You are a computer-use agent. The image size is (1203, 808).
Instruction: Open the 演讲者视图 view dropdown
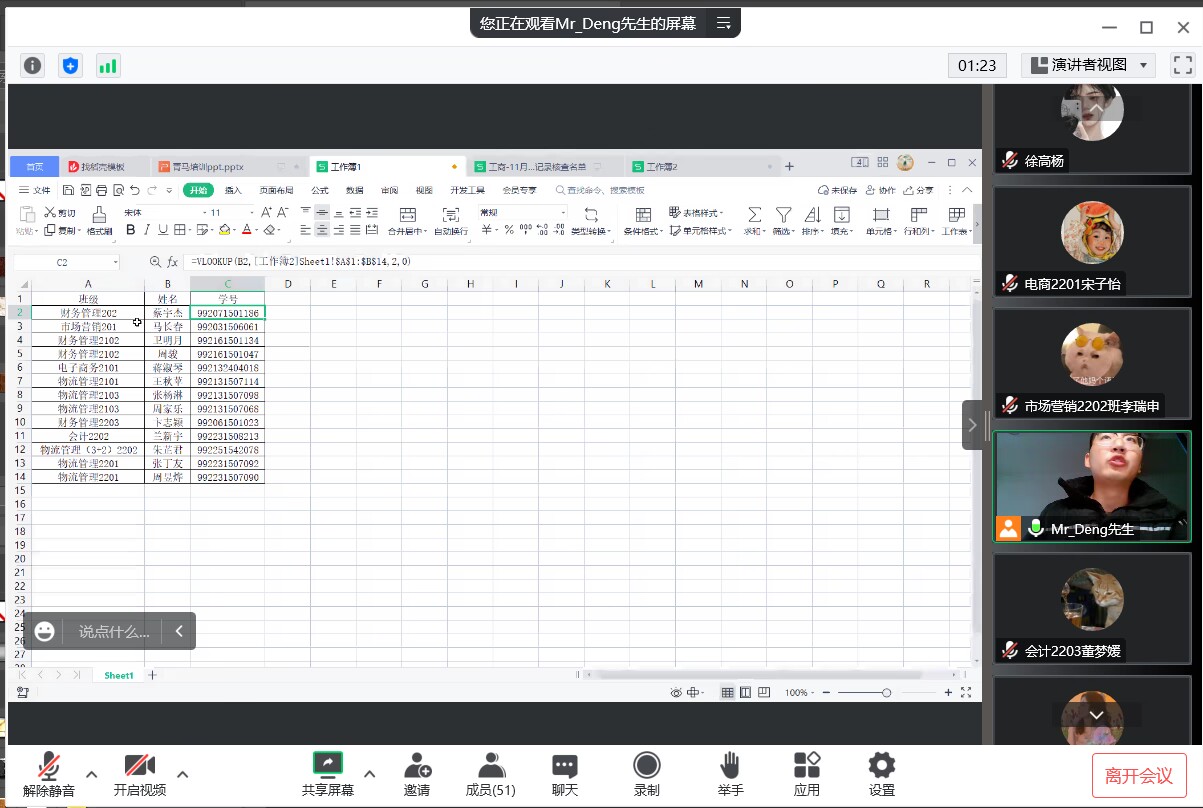coord(1089,65)
